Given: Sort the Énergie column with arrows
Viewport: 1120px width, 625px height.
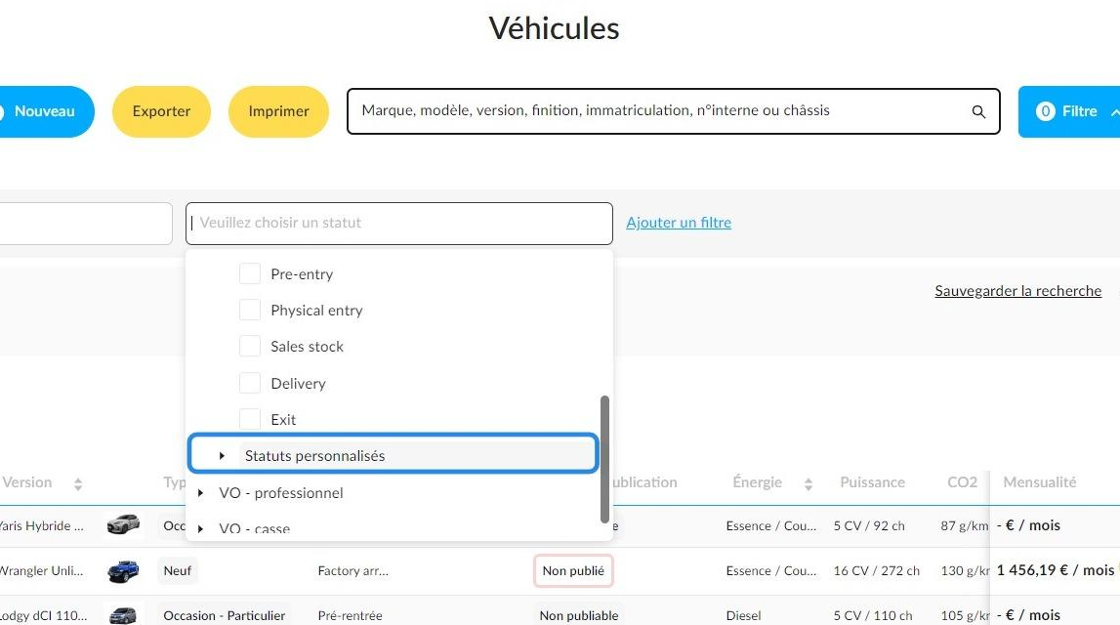Looking at the screenshot, I should point(808,484).
